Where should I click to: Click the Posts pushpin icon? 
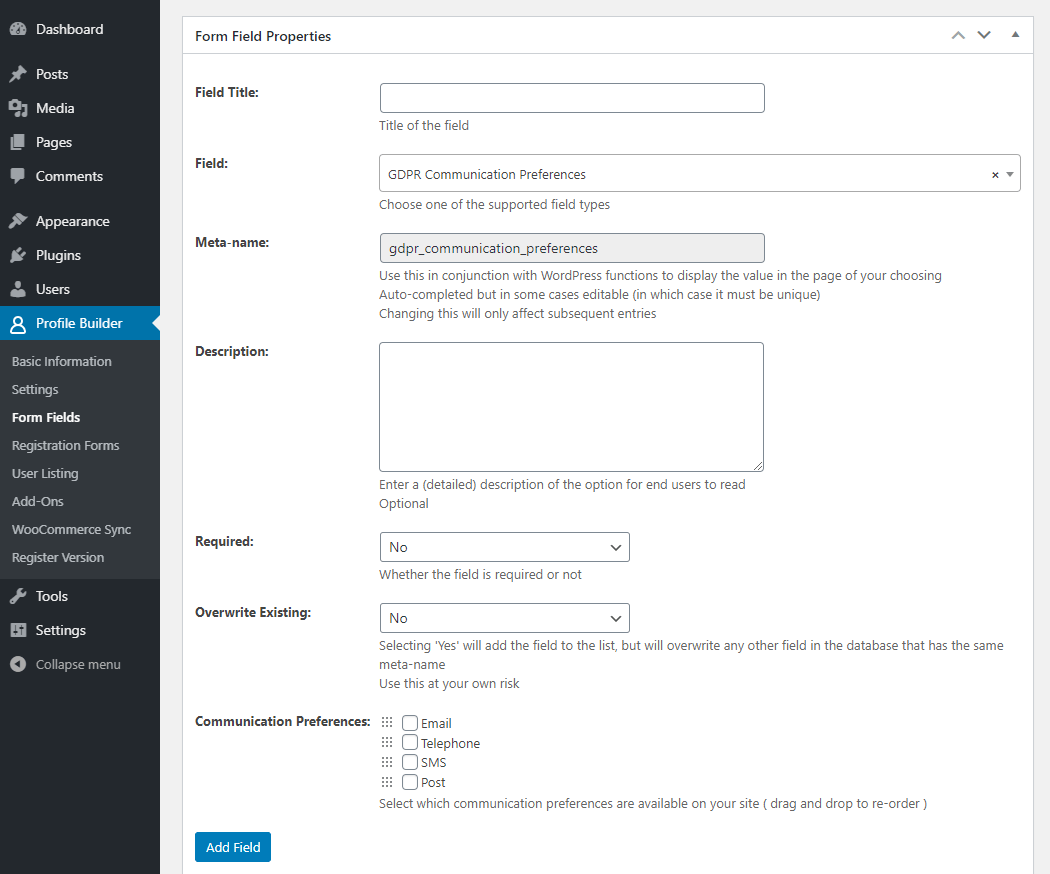point(18,74)
